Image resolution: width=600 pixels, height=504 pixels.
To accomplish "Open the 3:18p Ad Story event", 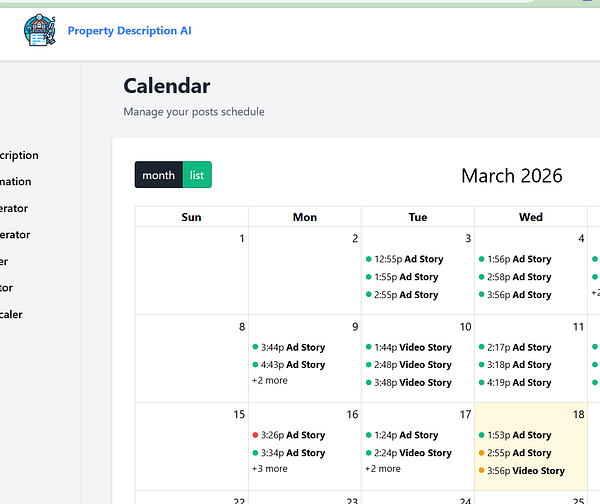I will (x=515, y=365).
